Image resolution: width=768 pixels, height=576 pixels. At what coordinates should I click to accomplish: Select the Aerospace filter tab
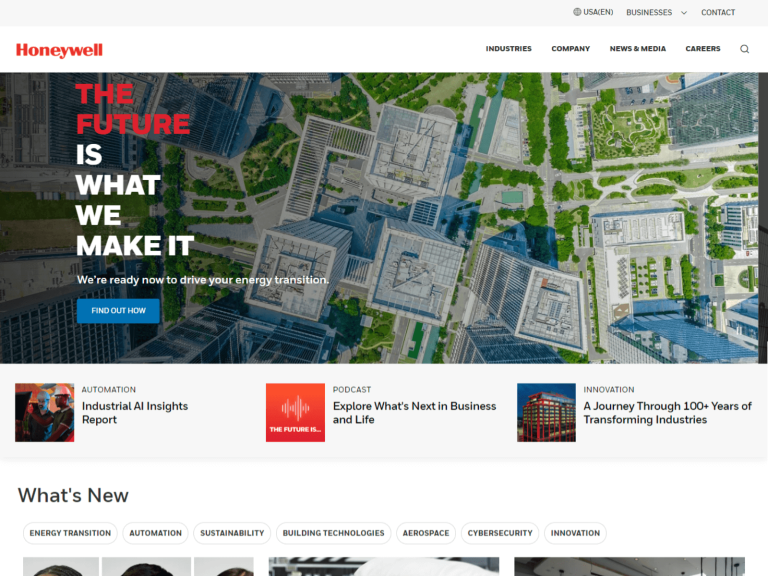426,533
